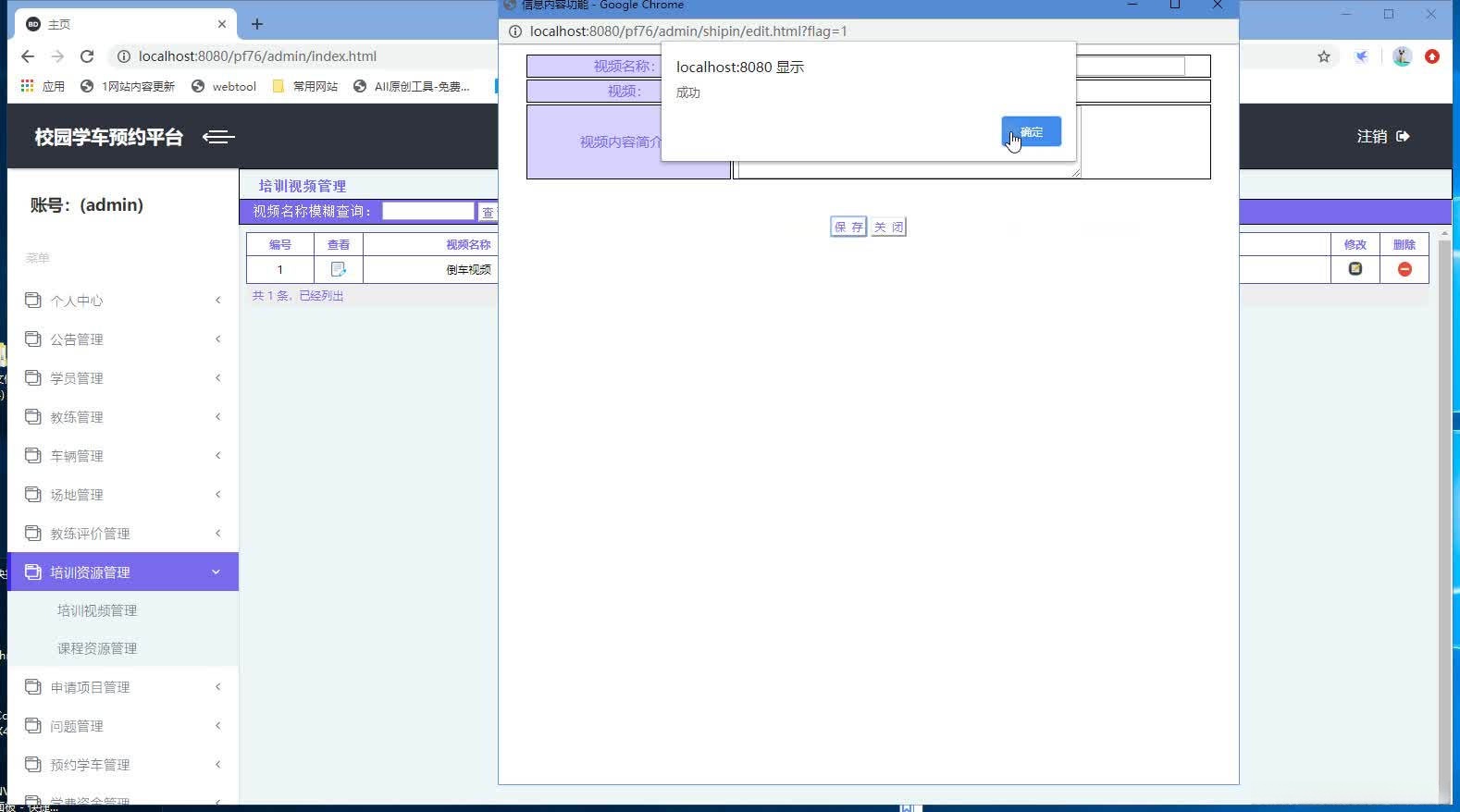
Task: Open the 应用 apps shortcut
Action: point(43,86)
